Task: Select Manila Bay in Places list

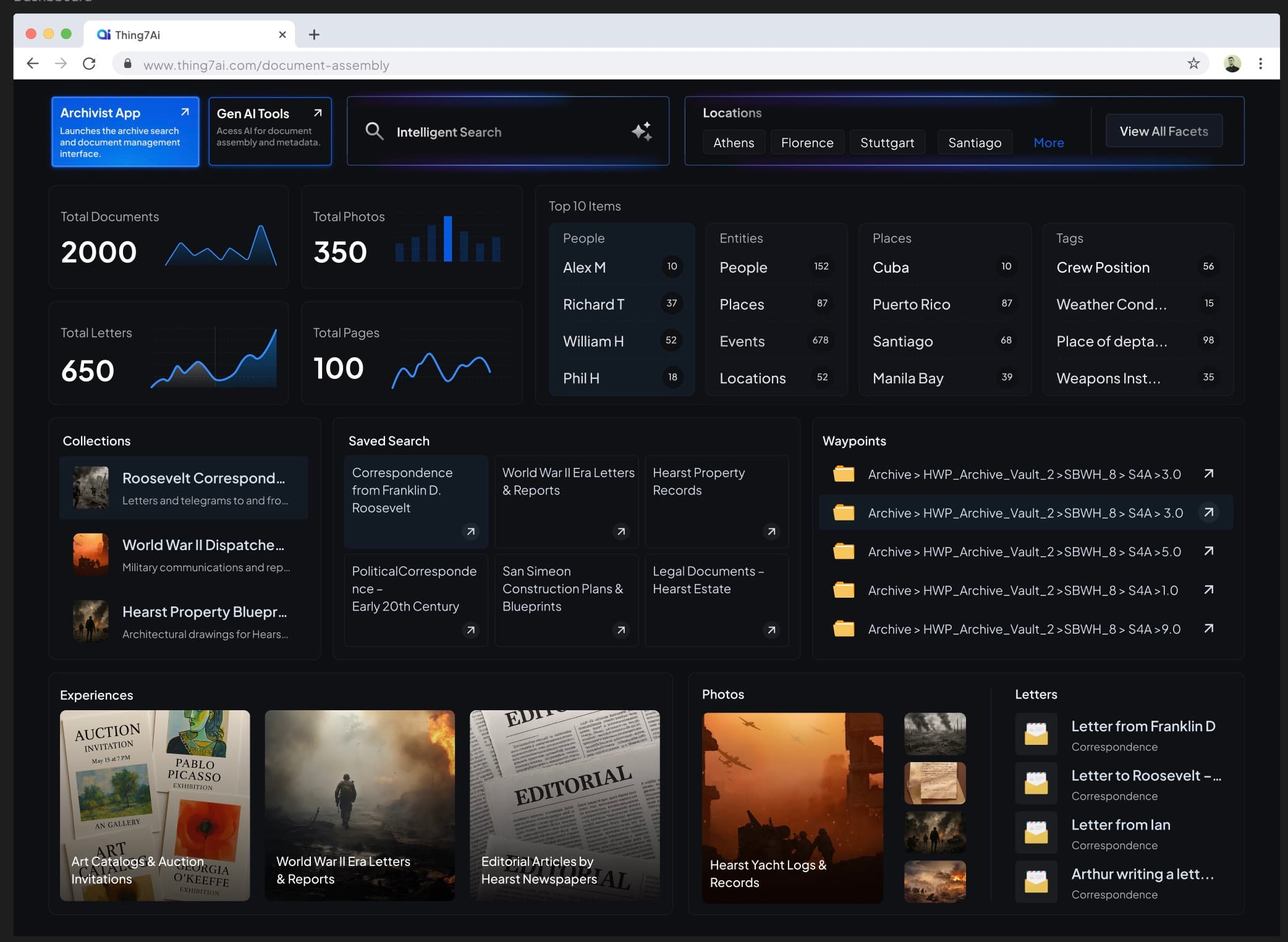Action: [x=944, y=378]
